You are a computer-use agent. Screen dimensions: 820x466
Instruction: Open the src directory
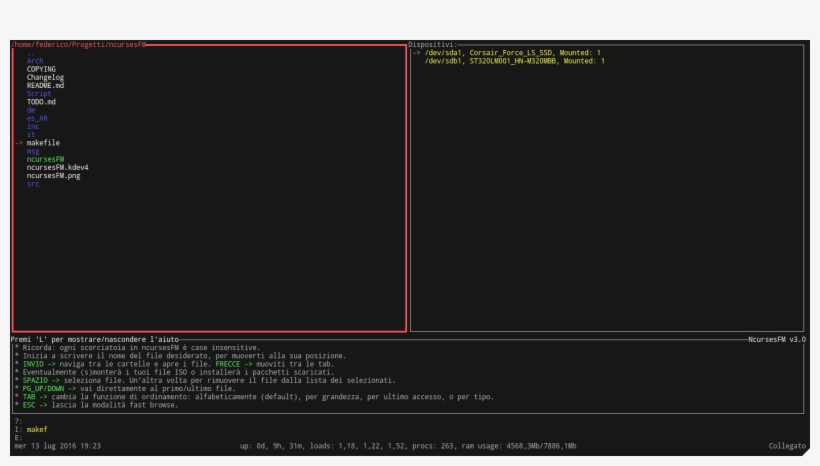click(33, 184)
